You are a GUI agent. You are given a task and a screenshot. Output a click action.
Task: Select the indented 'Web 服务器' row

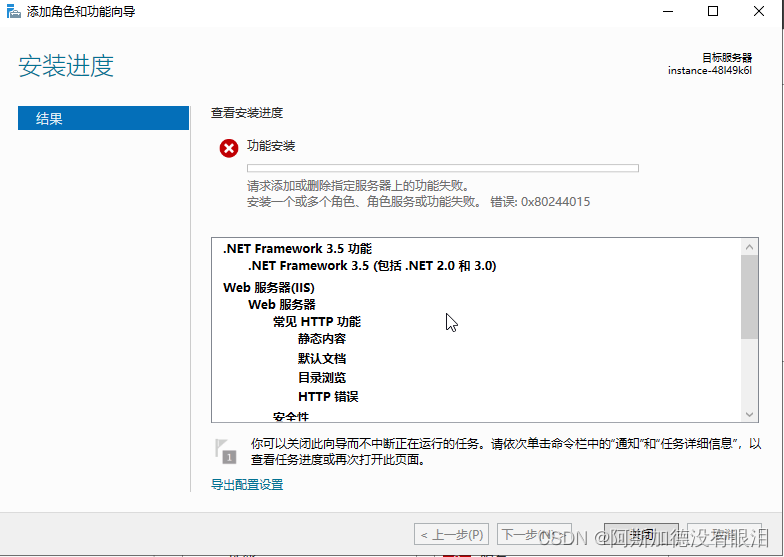click(x=282, y=304)
